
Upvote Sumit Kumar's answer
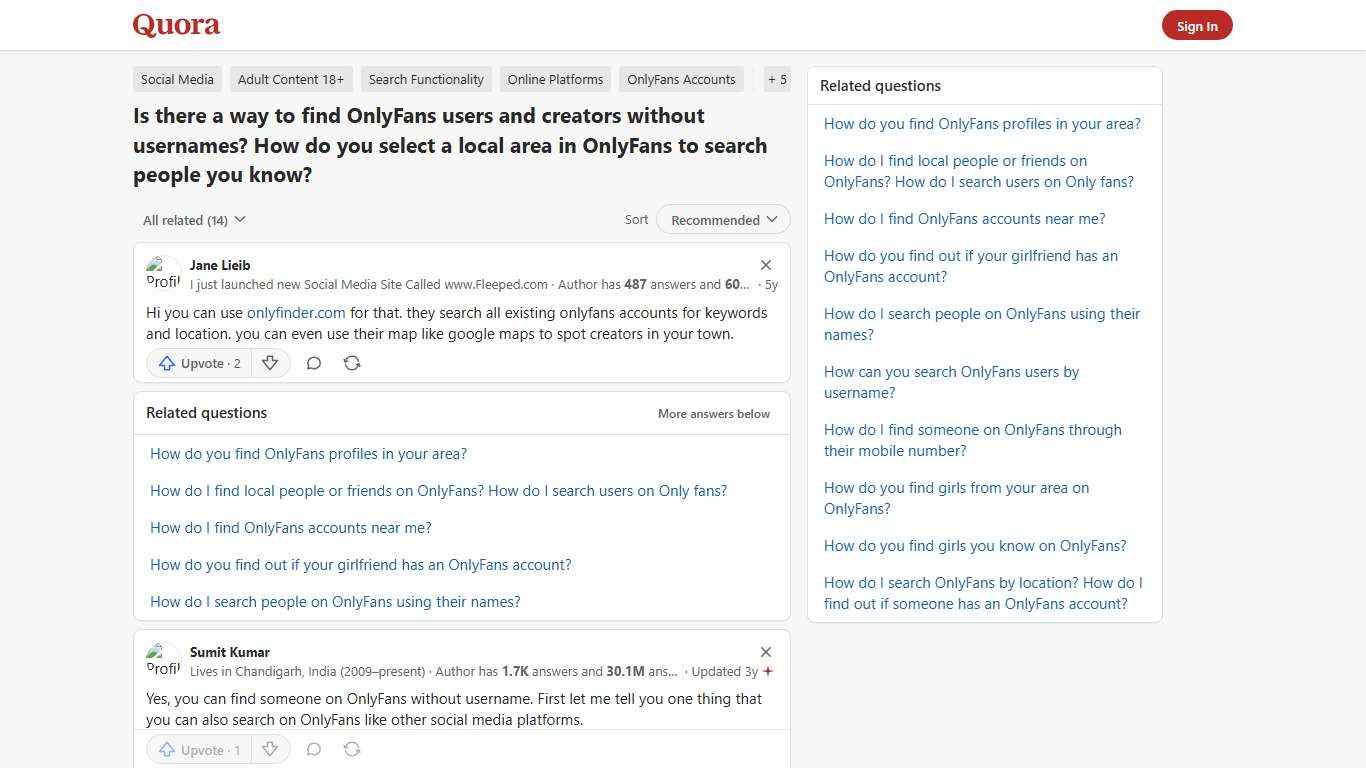[x=198, y=749]
